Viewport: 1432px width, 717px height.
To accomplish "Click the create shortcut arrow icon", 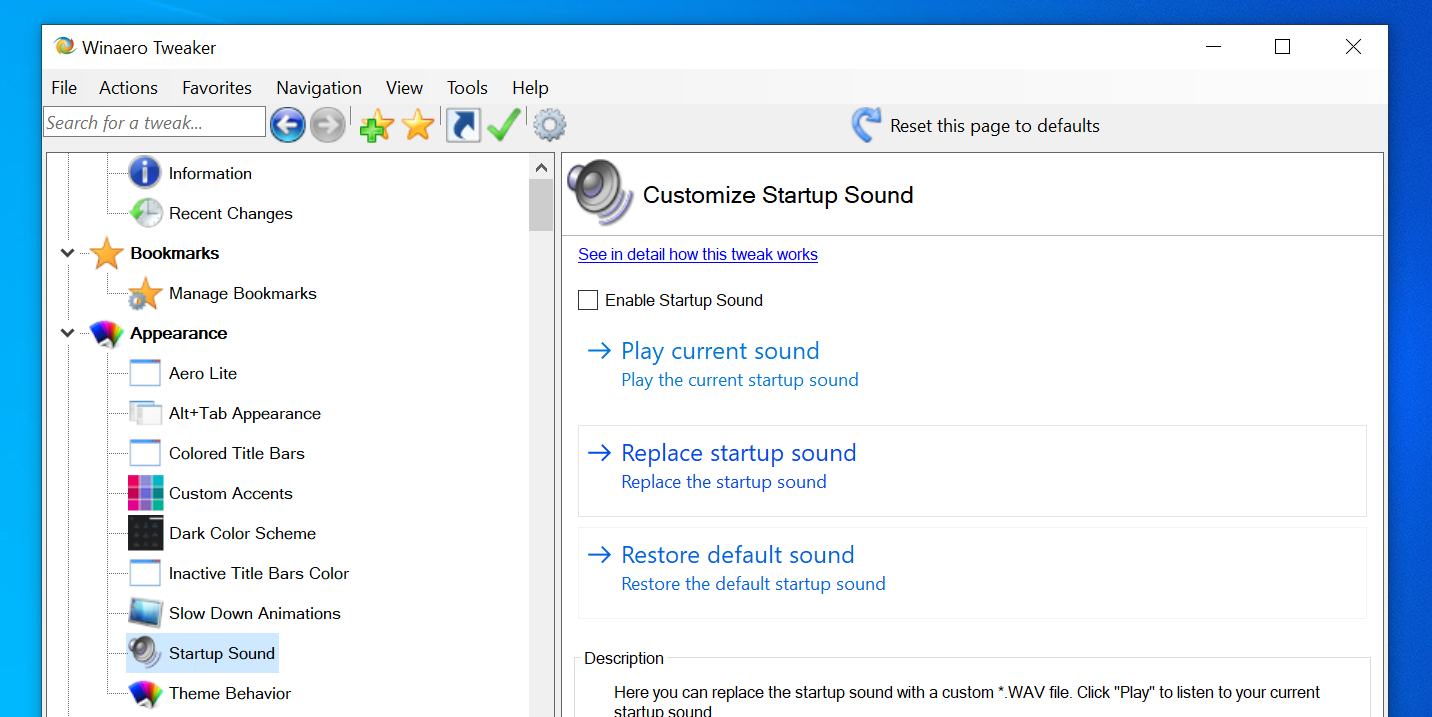I will click(463, 125).
